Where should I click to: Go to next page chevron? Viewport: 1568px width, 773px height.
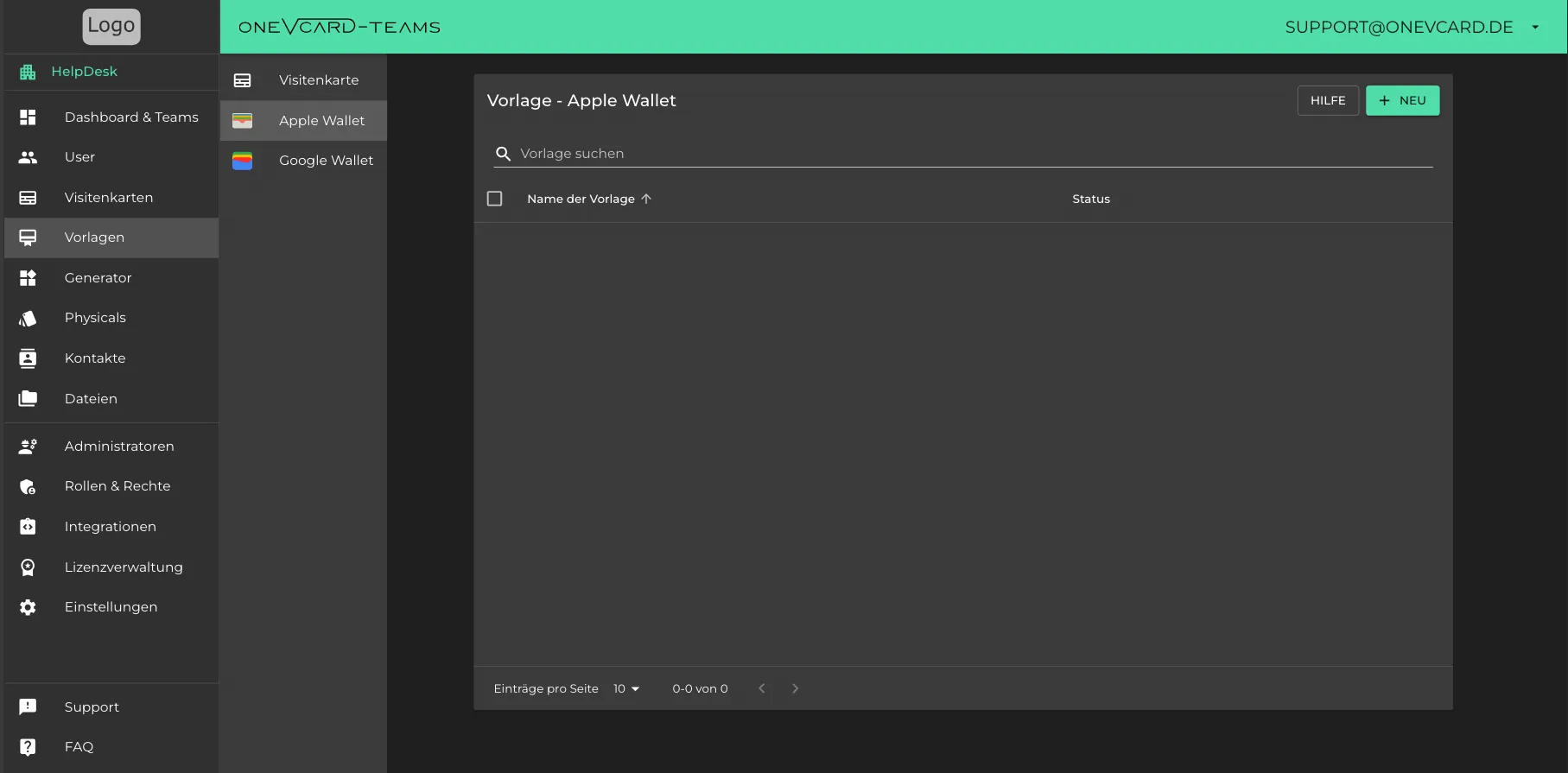[796, 688]
